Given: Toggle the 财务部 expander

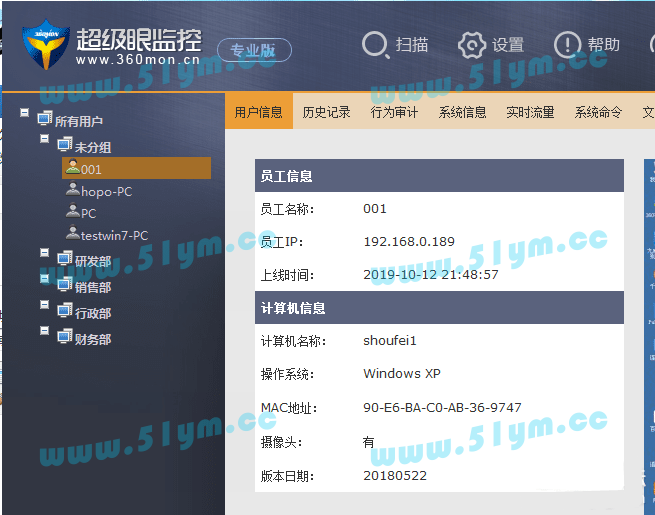Looking at the screenshot, I should click(x=44, y=330).
